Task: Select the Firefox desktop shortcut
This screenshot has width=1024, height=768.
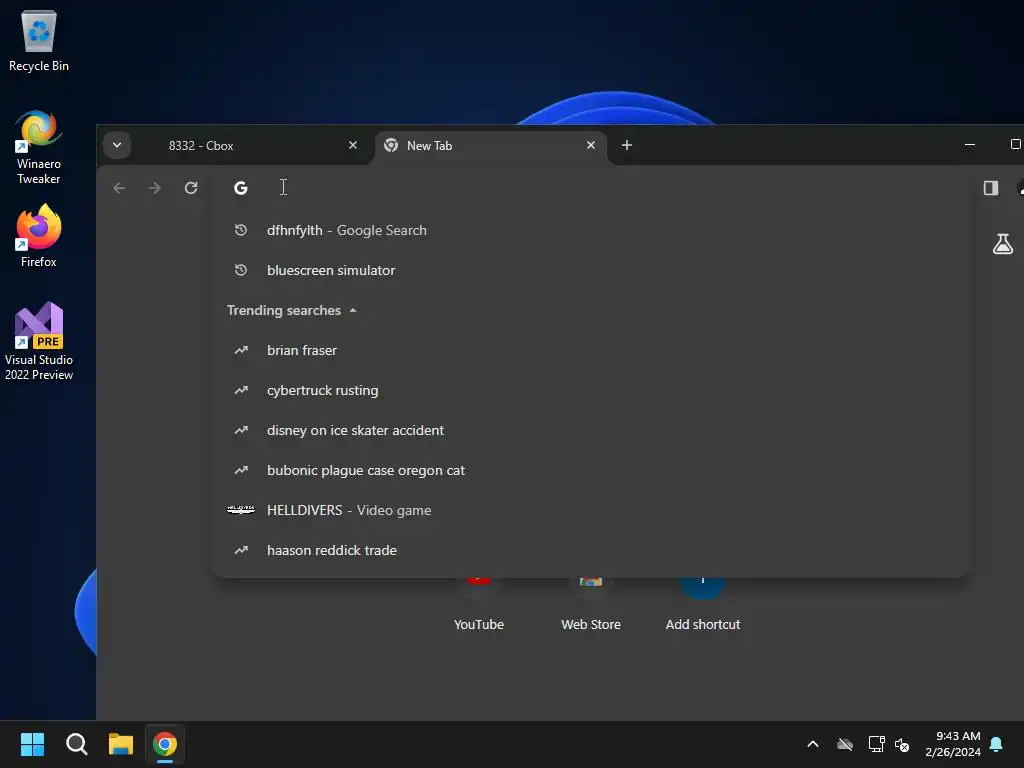Action: 39,236
